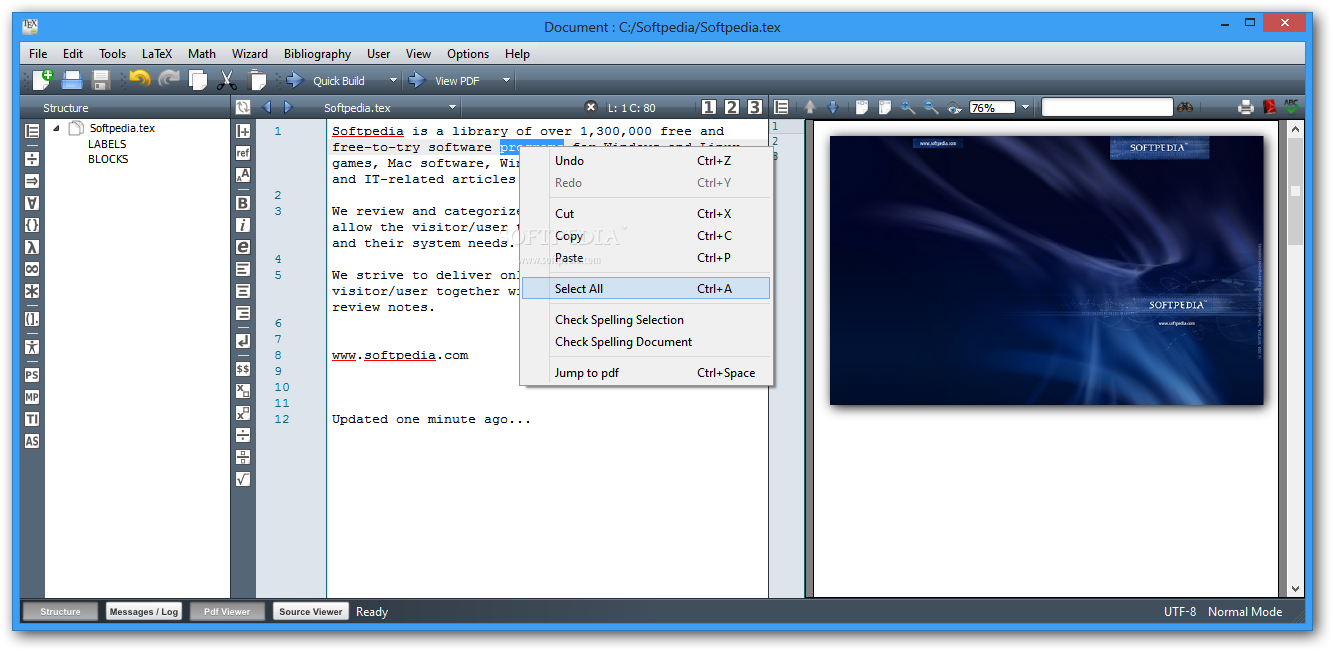Click the superscript x icon
The width and height of the screenshot is (1333, 651).
(x=243, y=413)
